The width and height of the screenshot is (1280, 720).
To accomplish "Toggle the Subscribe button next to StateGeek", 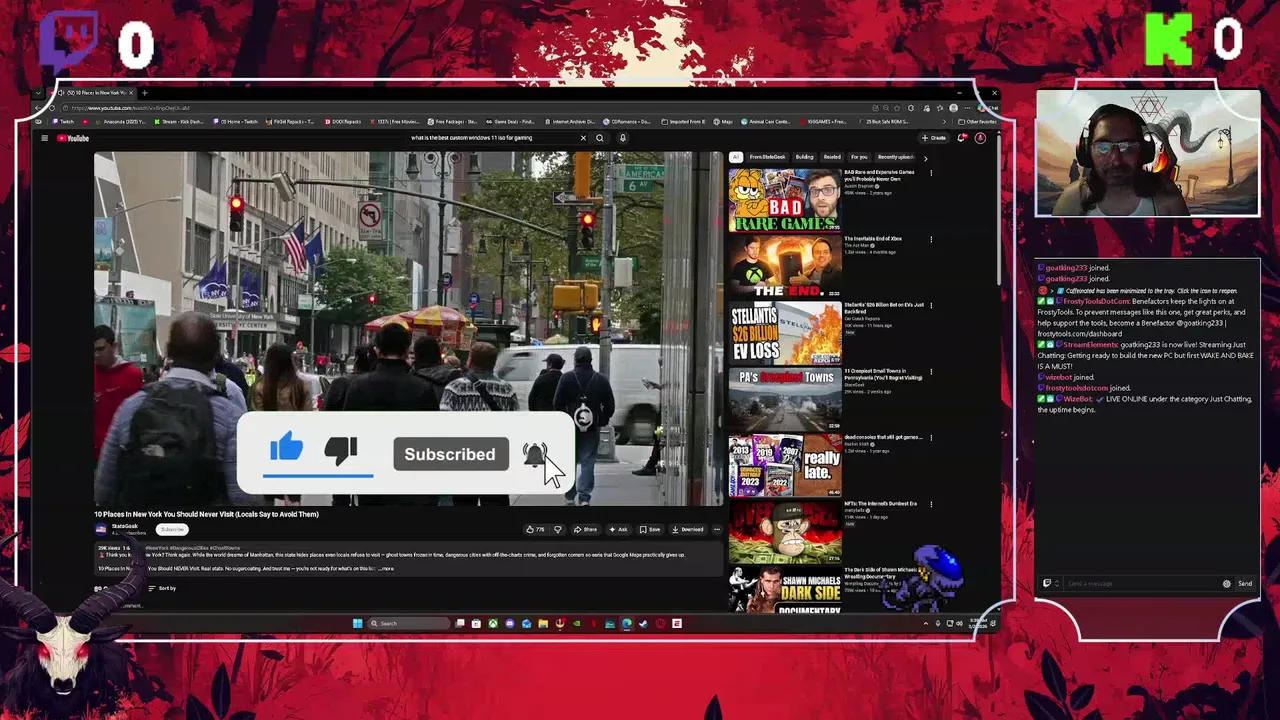I will coord(172,529).
